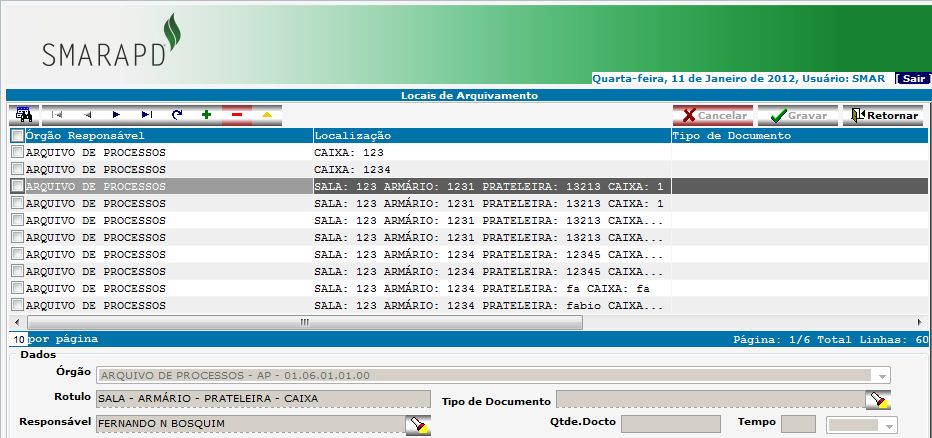Screen dimensions: 932x438
Task: Expand the Órgão dropdown
Action: click(x=882, y=376)
